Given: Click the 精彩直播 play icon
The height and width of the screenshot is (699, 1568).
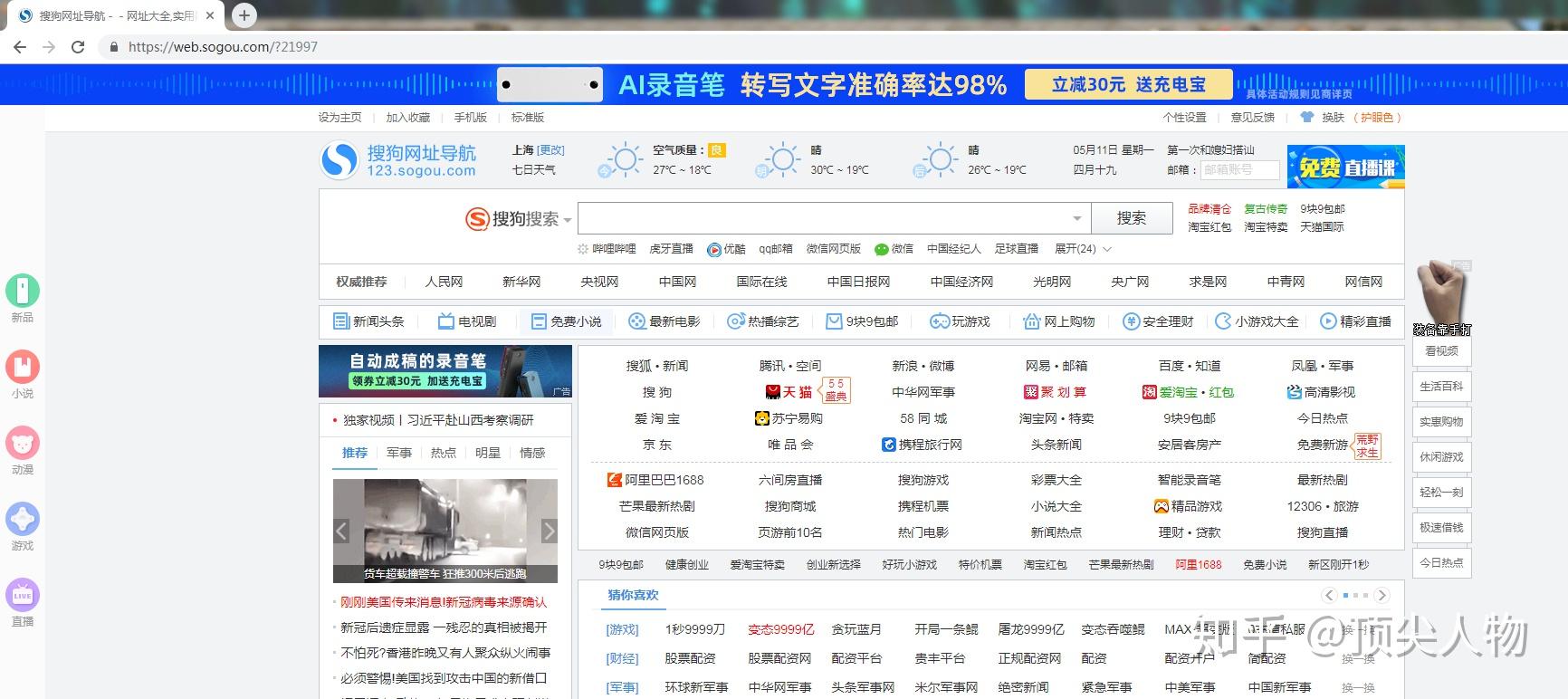Looking at the screenshot, I should tap(1328, 321).
